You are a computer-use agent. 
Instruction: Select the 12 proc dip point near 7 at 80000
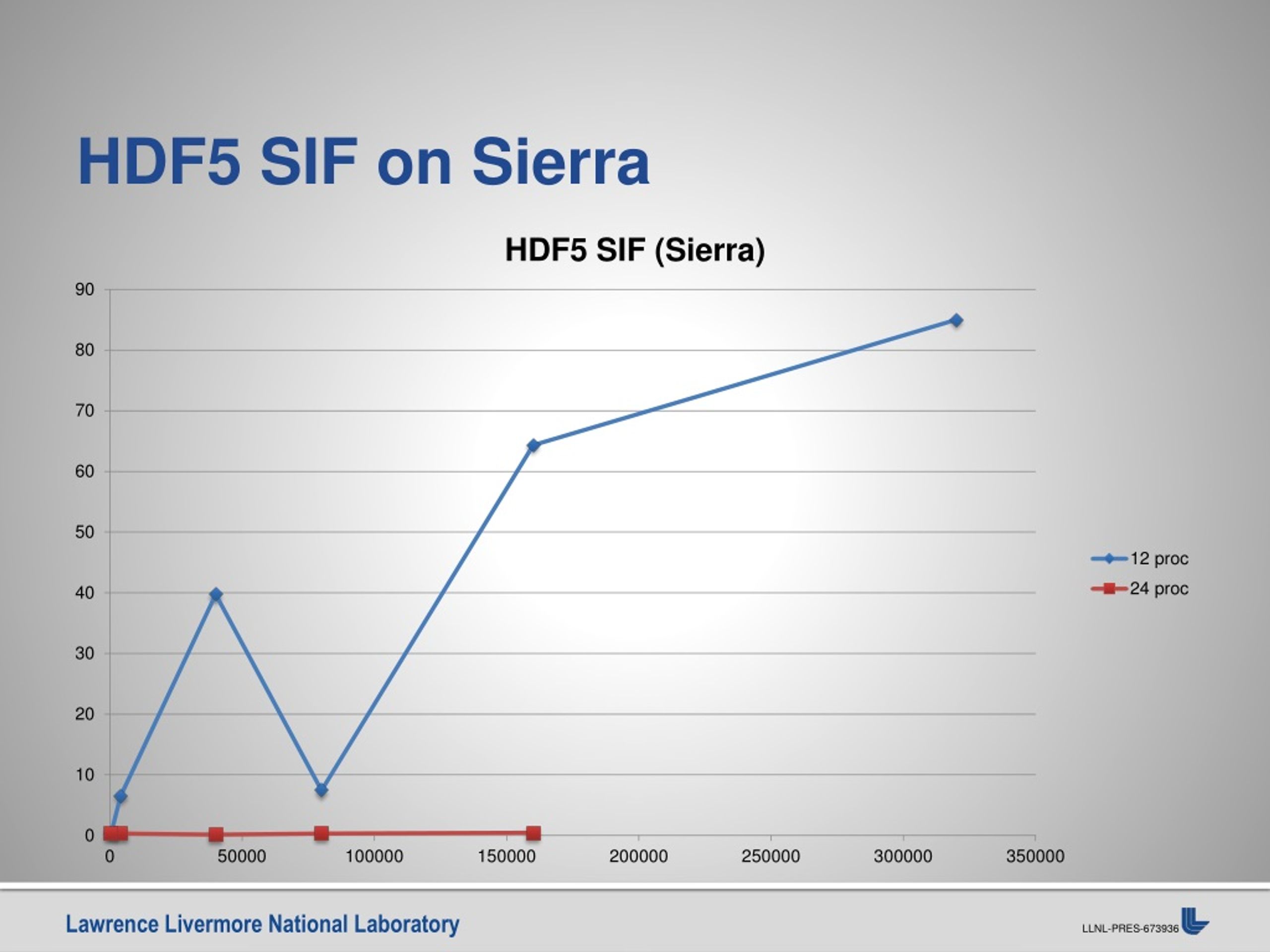[x=321, y=790]
